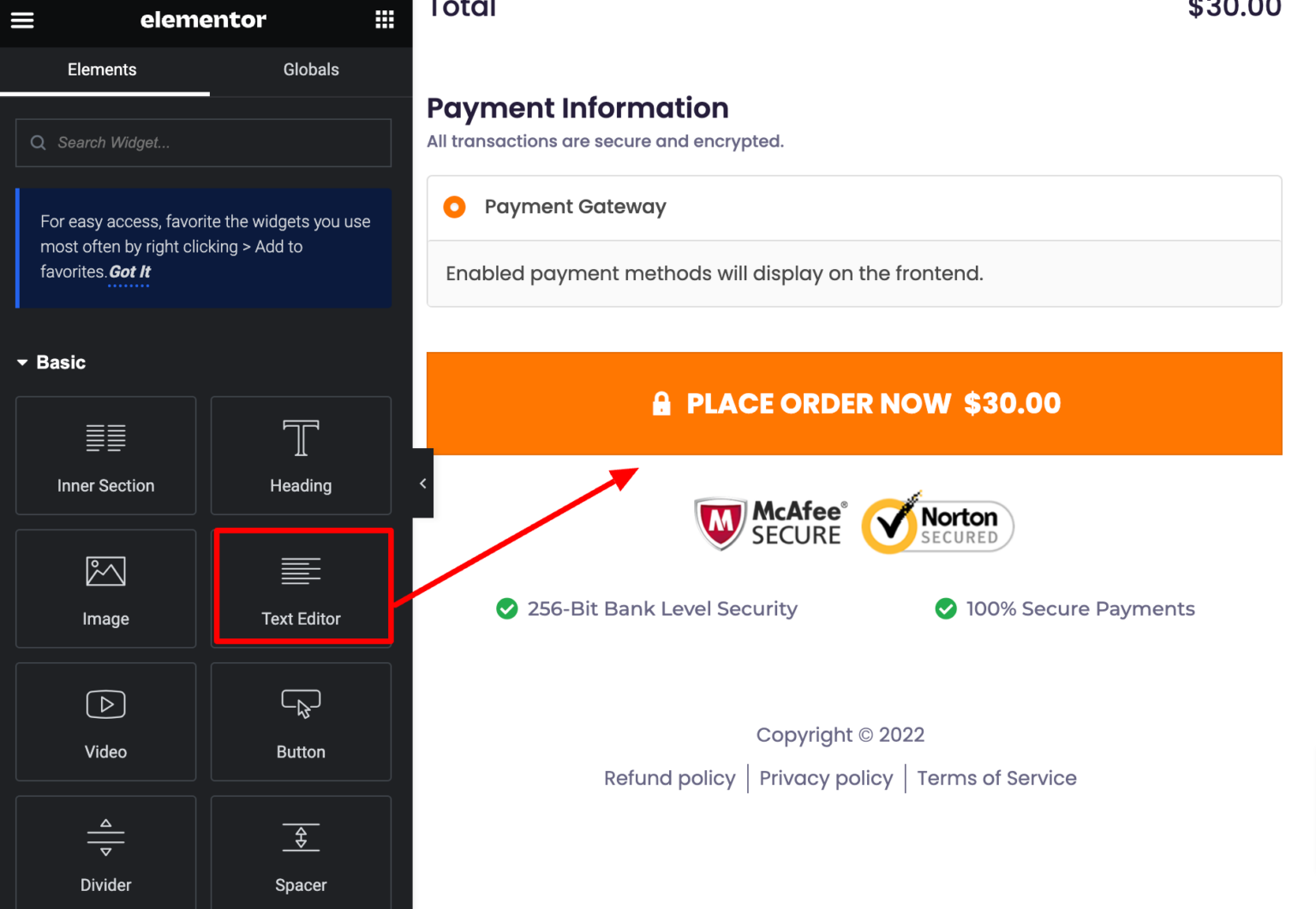Select the Inner Section widget

(105, 455)
